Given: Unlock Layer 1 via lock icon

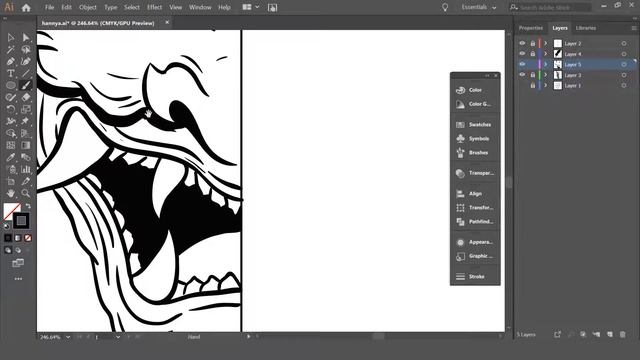Looking at the screenshot, I should 533,86.
